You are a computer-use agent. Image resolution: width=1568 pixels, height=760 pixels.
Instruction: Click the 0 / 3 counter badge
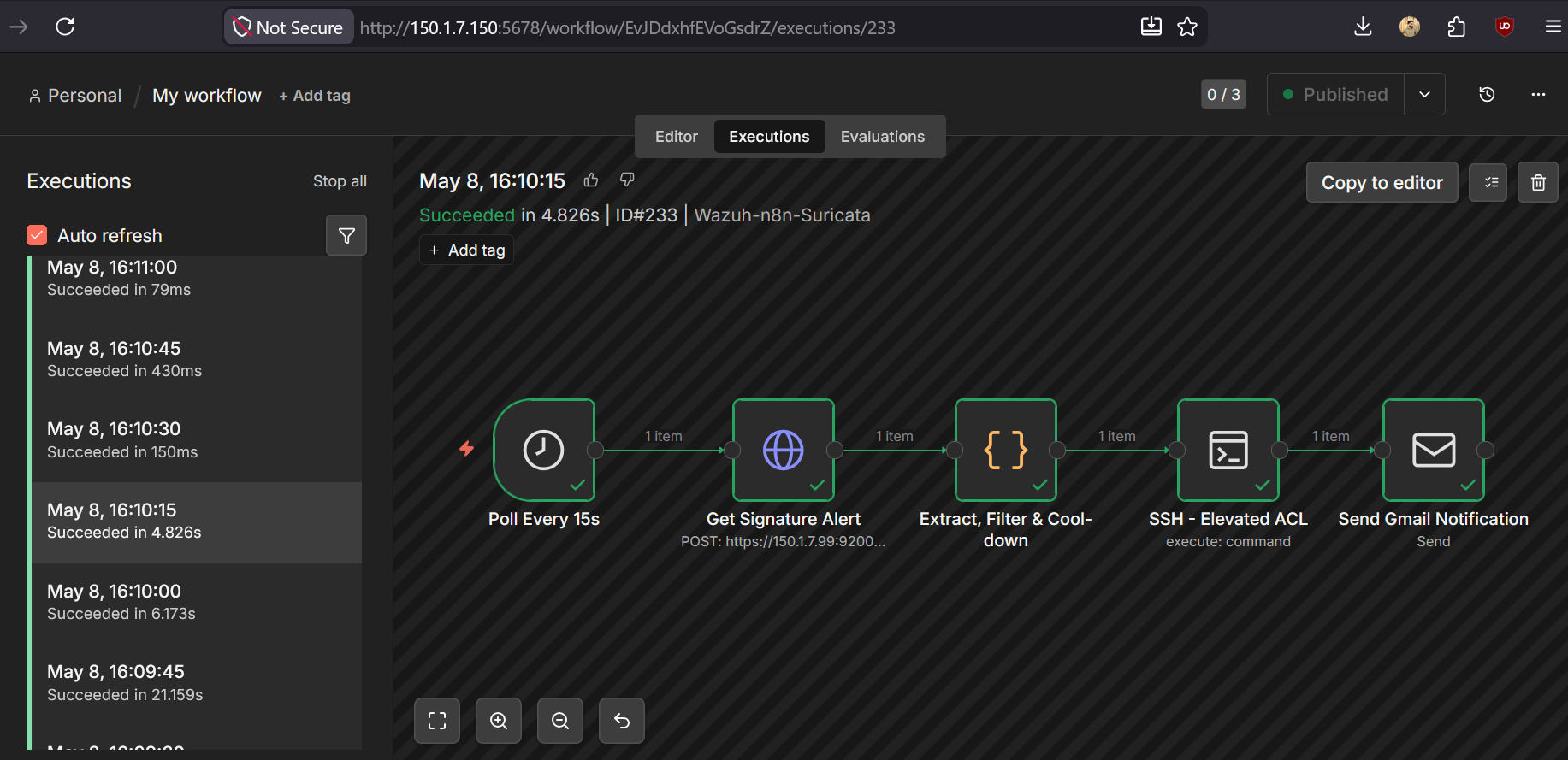coord(1223,94)
